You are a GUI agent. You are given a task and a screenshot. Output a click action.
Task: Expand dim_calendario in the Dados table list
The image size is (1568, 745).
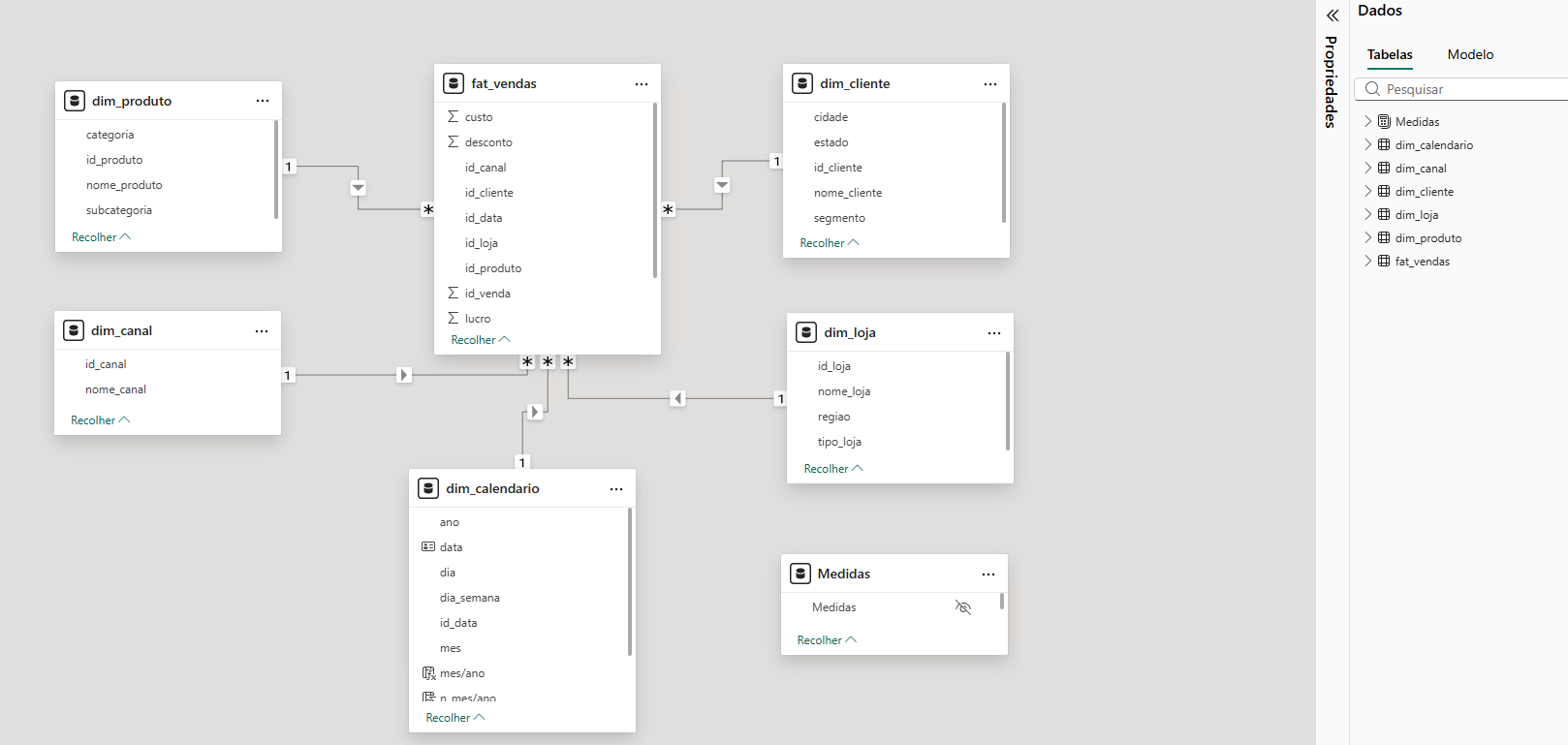[x=1368, y=144]
